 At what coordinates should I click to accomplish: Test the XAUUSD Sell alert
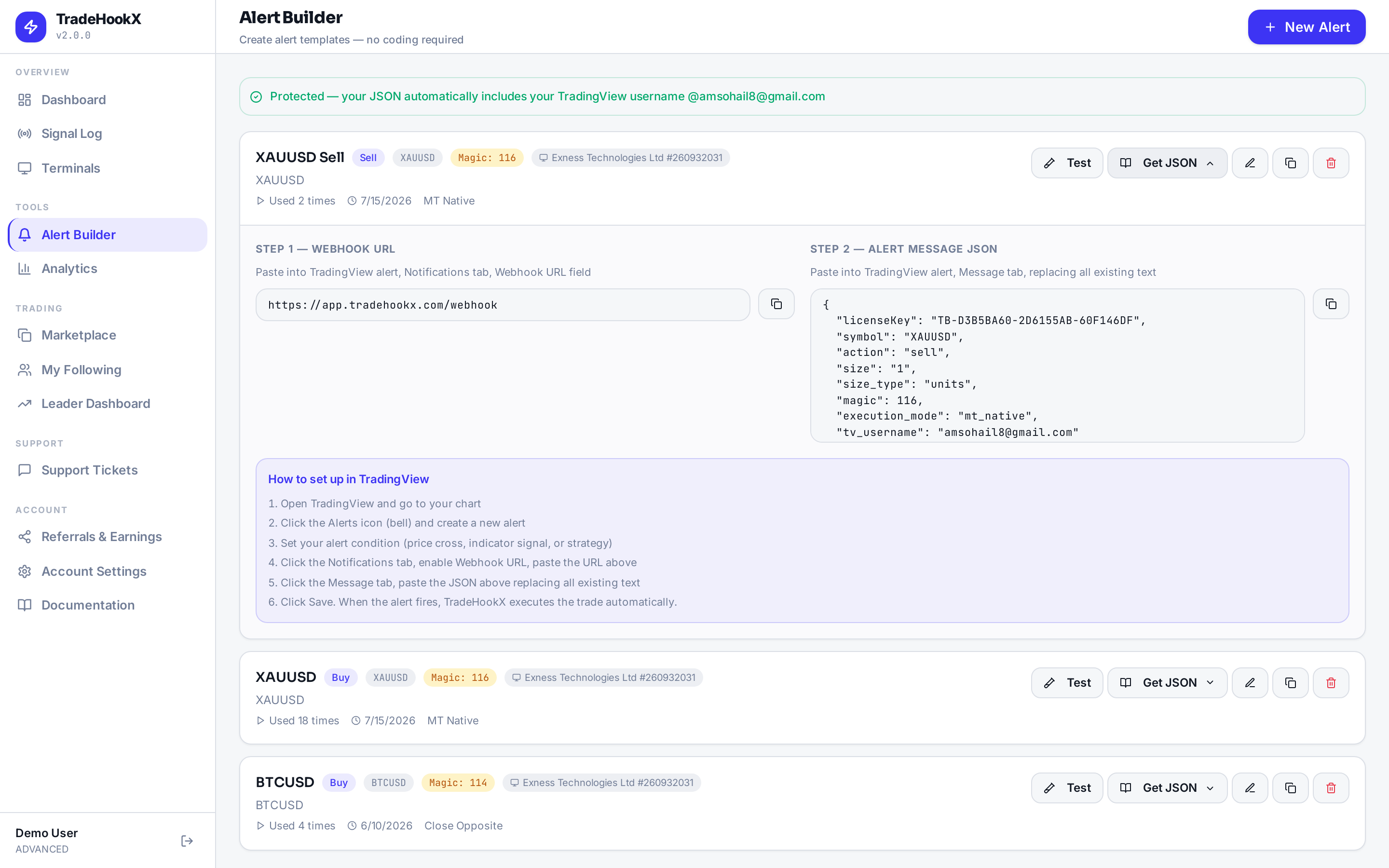click(1067, 163)
